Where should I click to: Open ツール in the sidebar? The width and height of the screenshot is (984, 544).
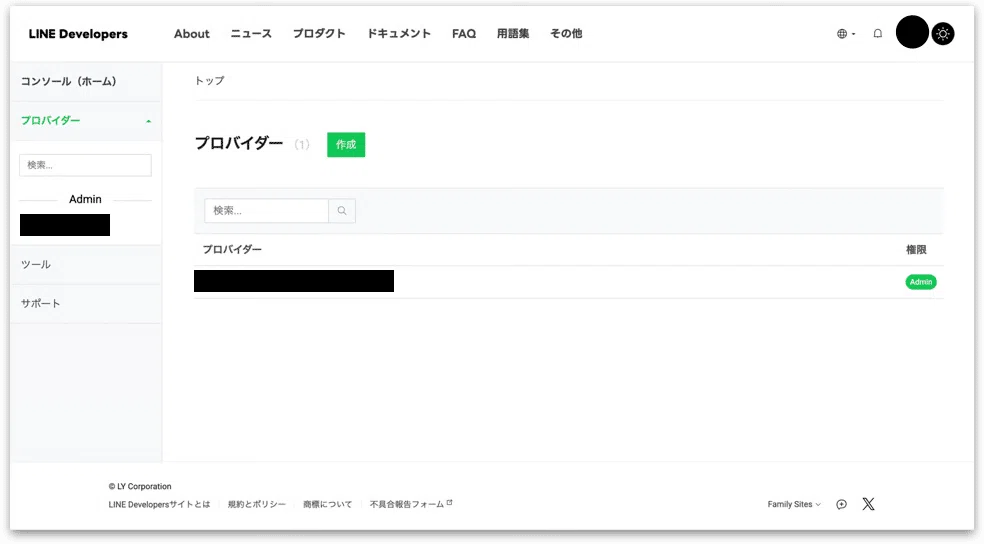point(86,265)
